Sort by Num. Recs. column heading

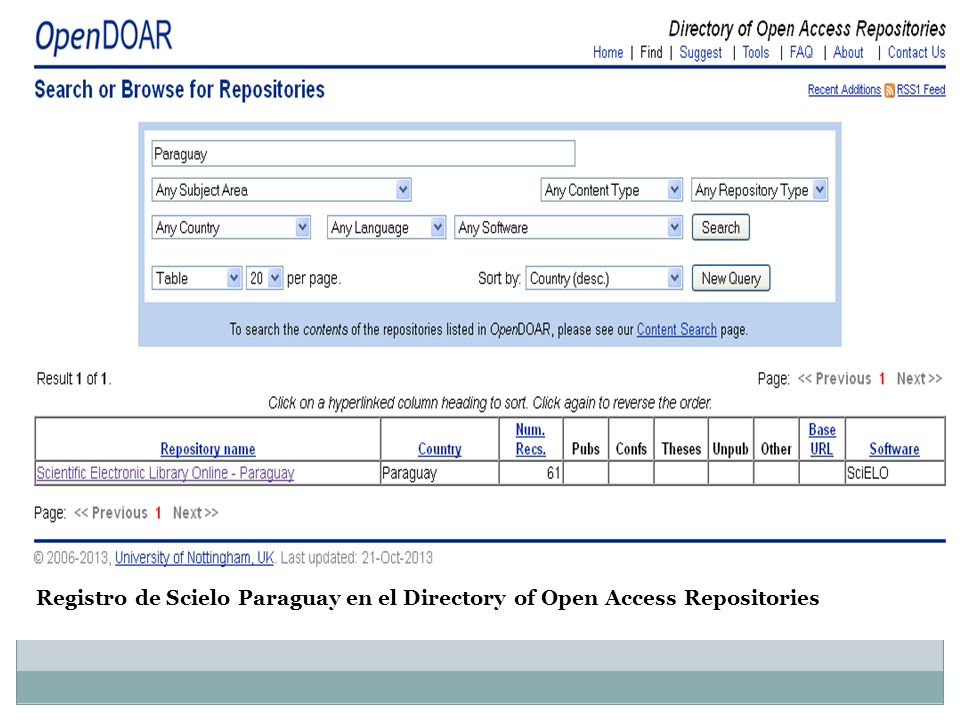coord(530,439)
